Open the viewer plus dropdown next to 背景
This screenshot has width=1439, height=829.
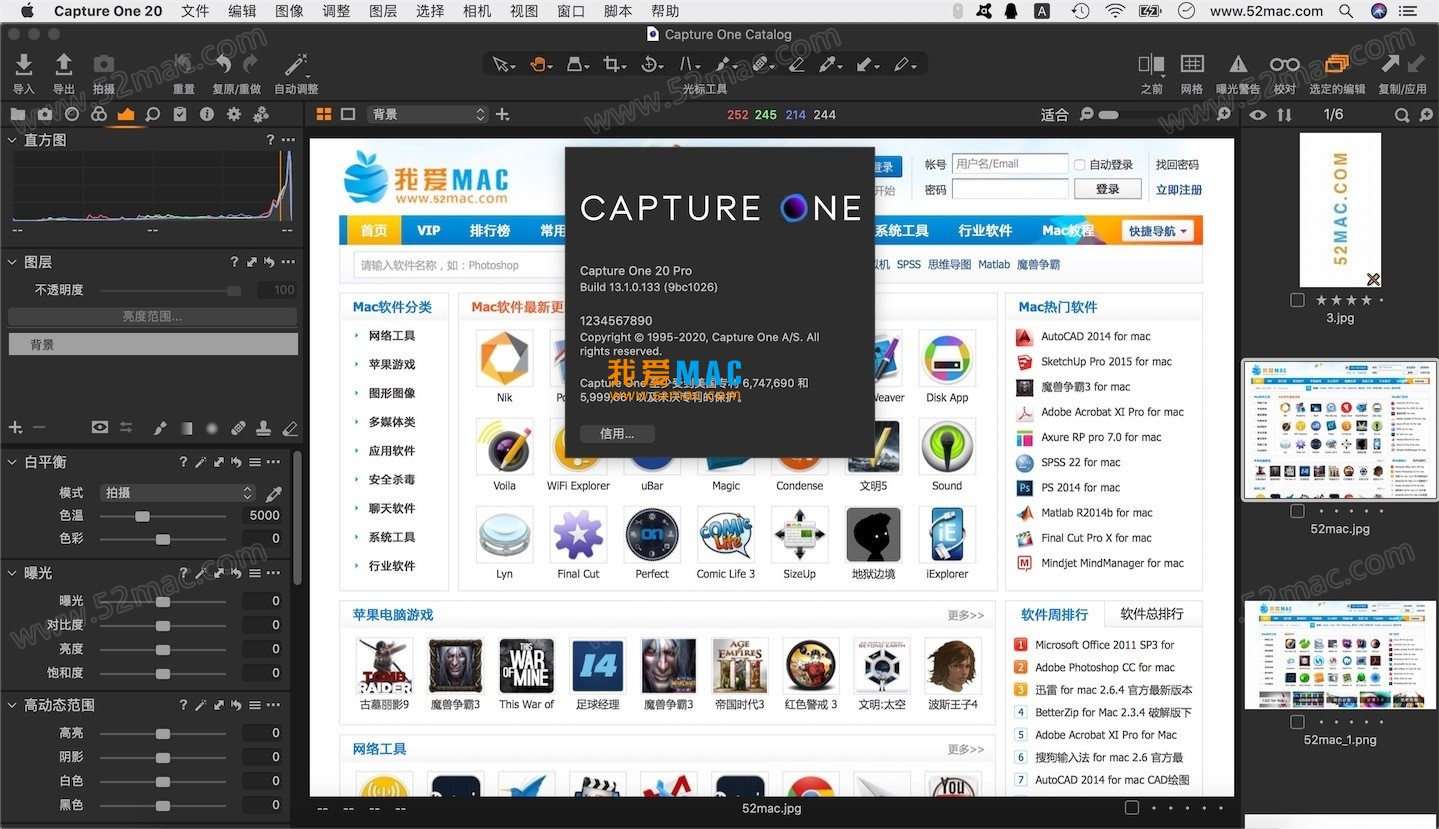pos(503,114)
